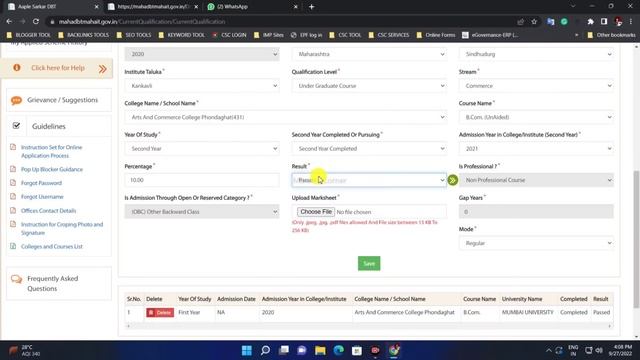The width and height of the screenshot is (640, 360).
Task: Click the green double-arrow icon beside Result
Action: (x=453, y=180)
